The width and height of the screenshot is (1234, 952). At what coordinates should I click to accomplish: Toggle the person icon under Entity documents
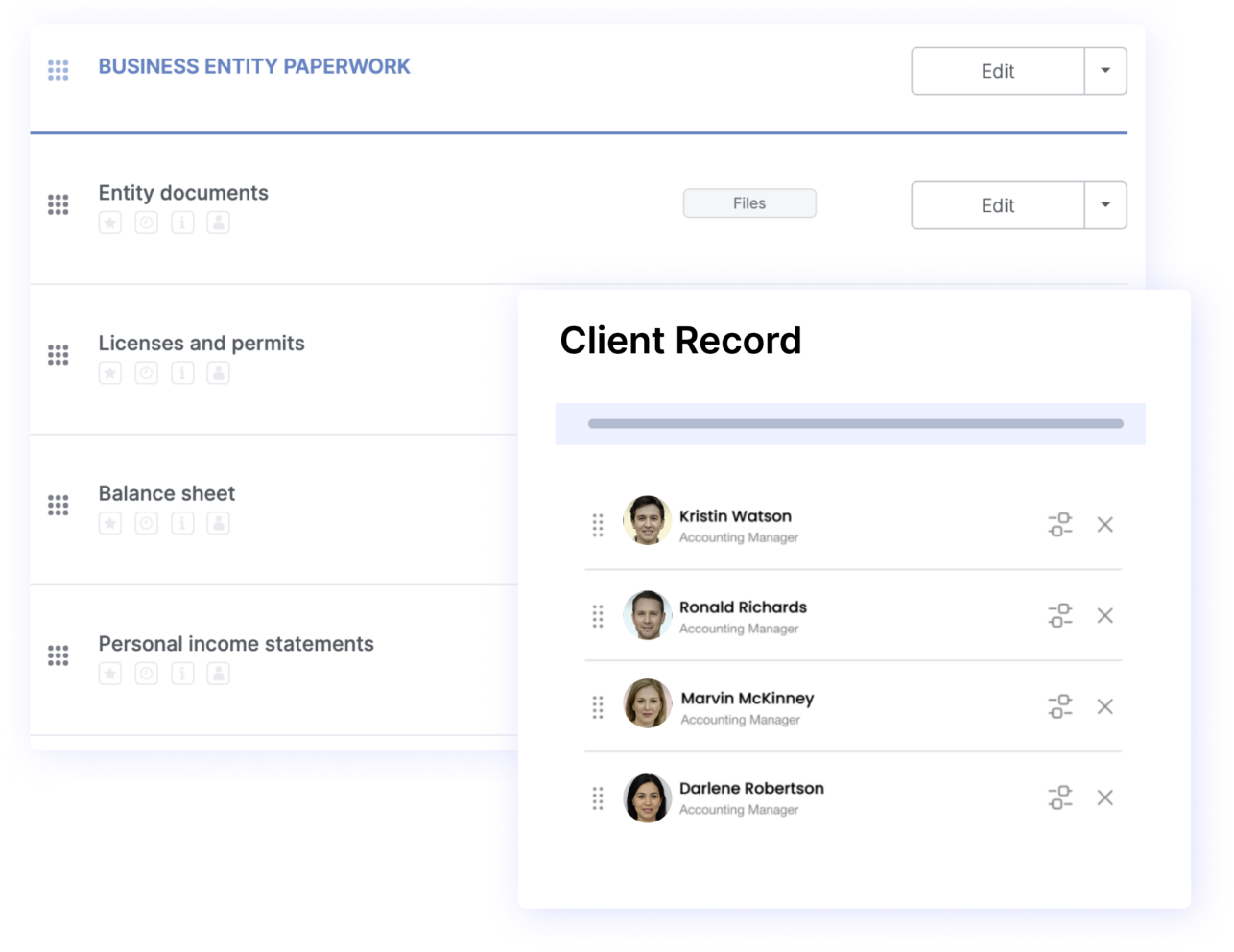click(219, 224)
